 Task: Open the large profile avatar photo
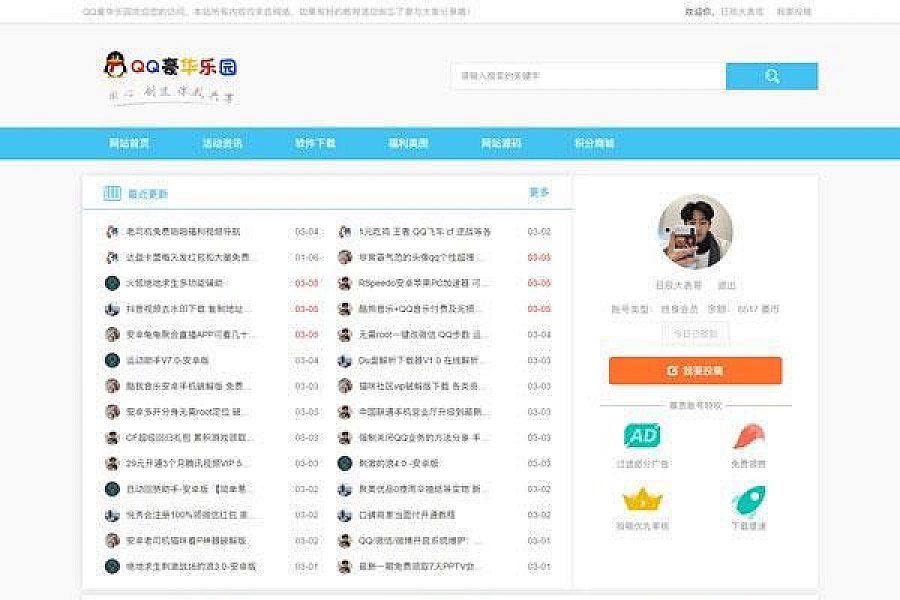pyautogui.click(x=695, y=231)
